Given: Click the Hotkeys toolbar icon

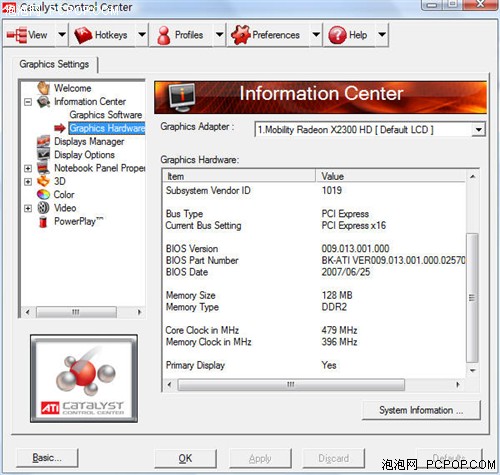Looking at the screenshot, I should 83,35.
